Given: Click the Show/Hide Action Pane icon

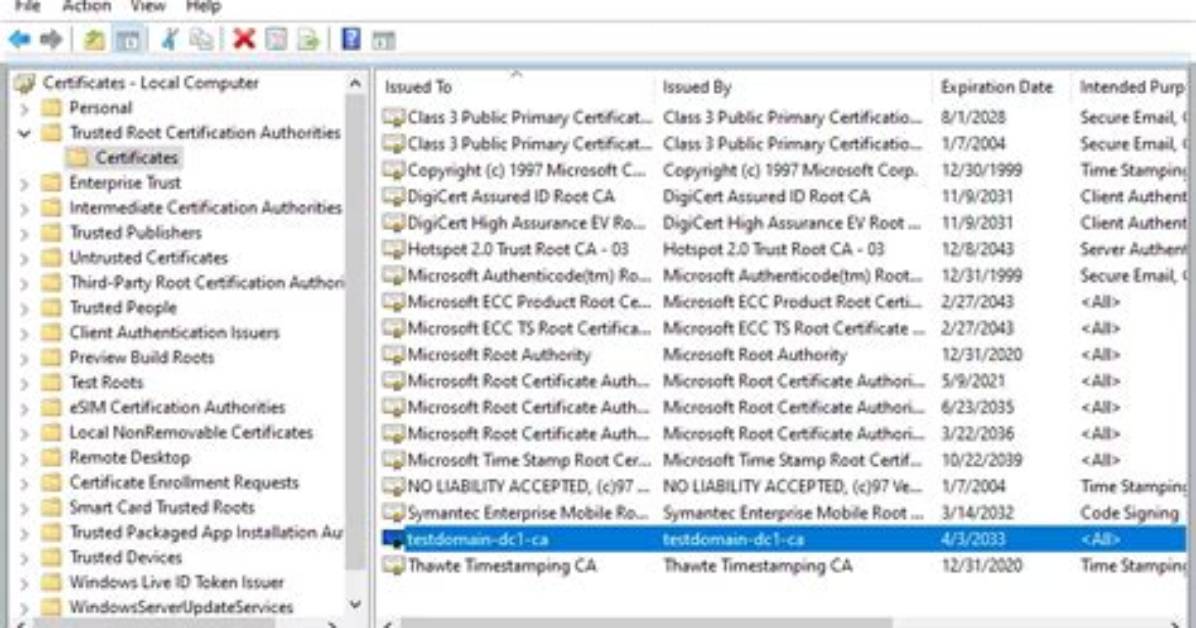Looking at the screenshot, I should [x=384, y=40].
